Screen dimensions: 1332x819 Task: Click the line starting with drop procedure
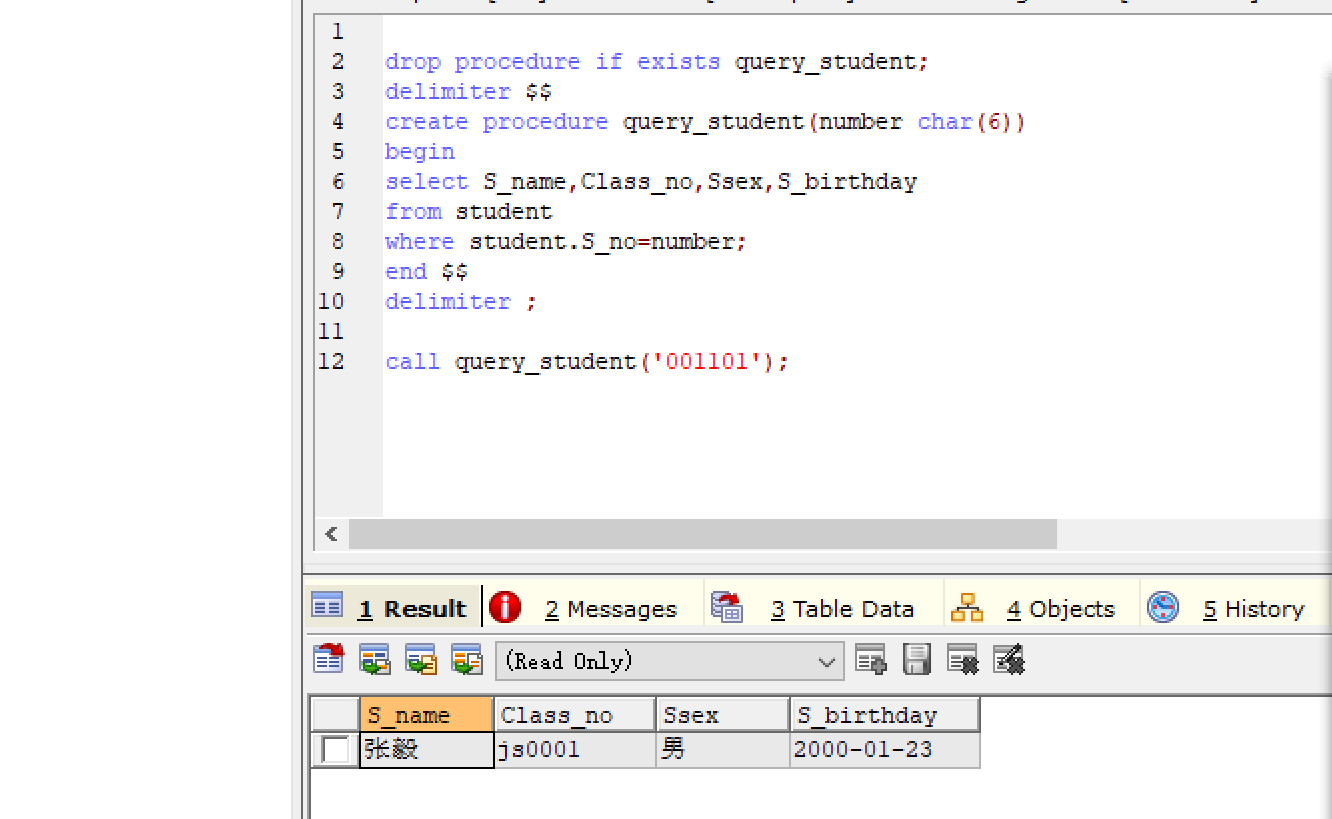[x=657, y=62]
